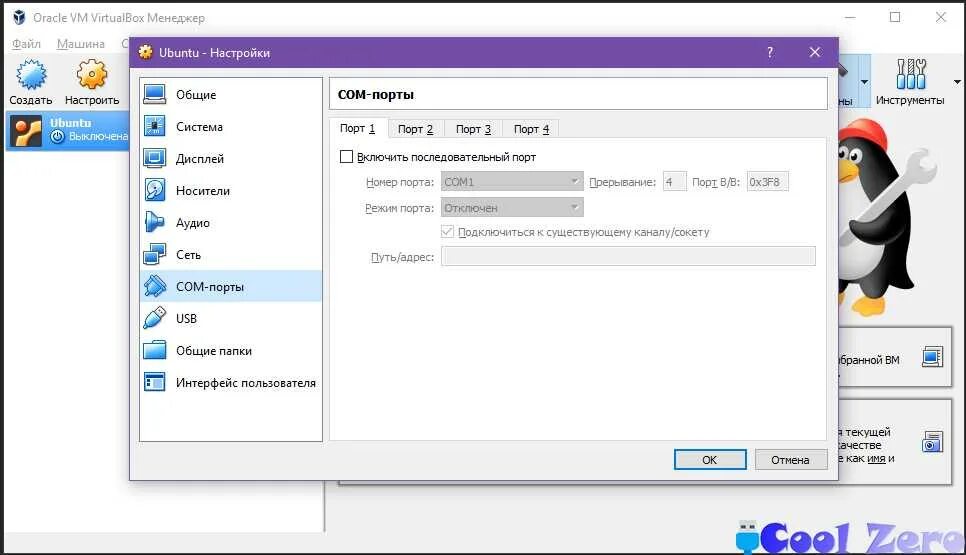Click snapshot icon beside 'текущей' text
Viewport: 966px width, 555px height.
click(932, 441)
